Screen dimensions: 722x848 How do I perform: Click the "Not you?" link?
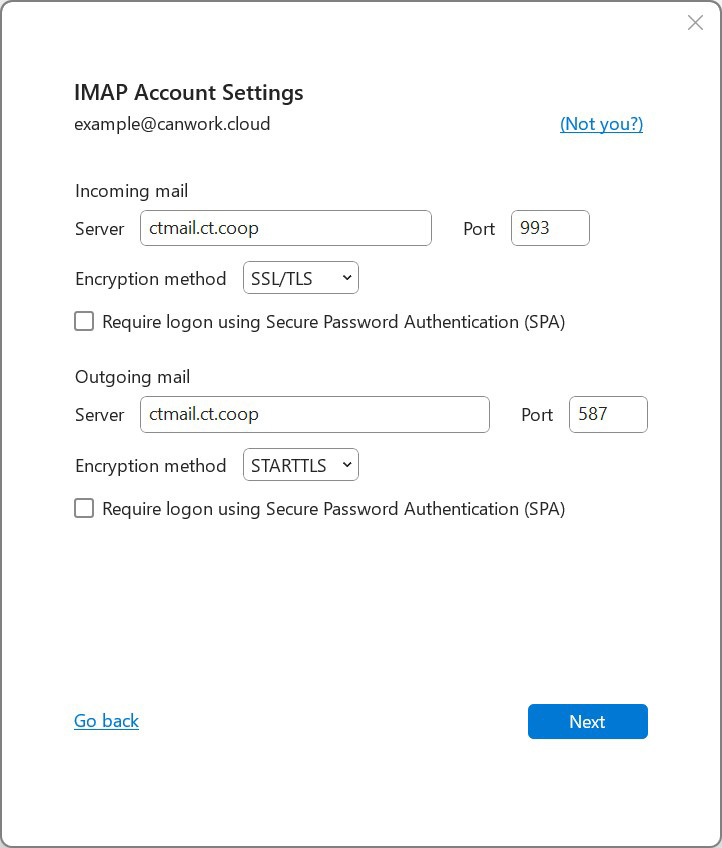point(601,124)
